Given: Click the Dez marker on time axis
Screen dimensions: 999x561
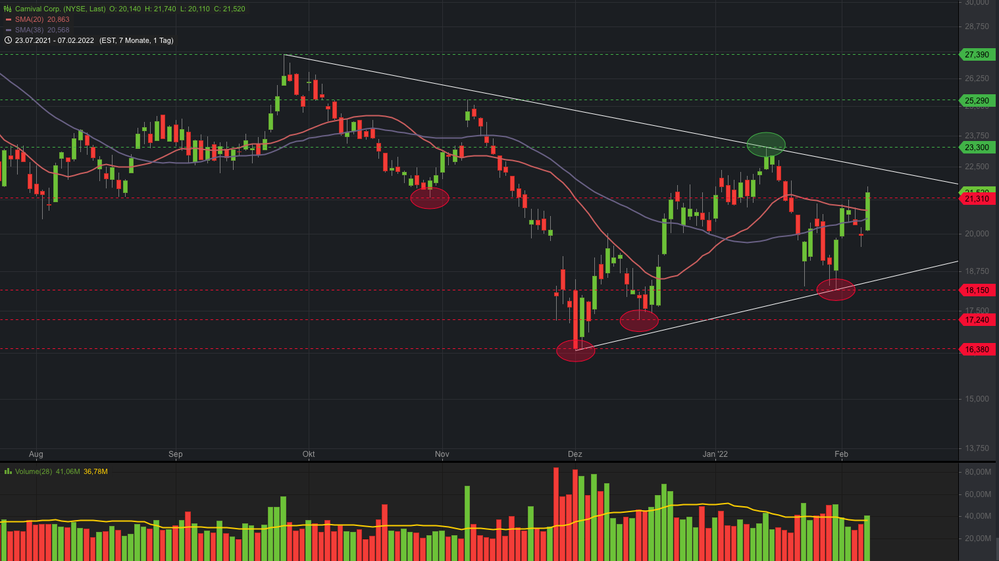Looking at the screenshot, I should click(x=575, y=453).
